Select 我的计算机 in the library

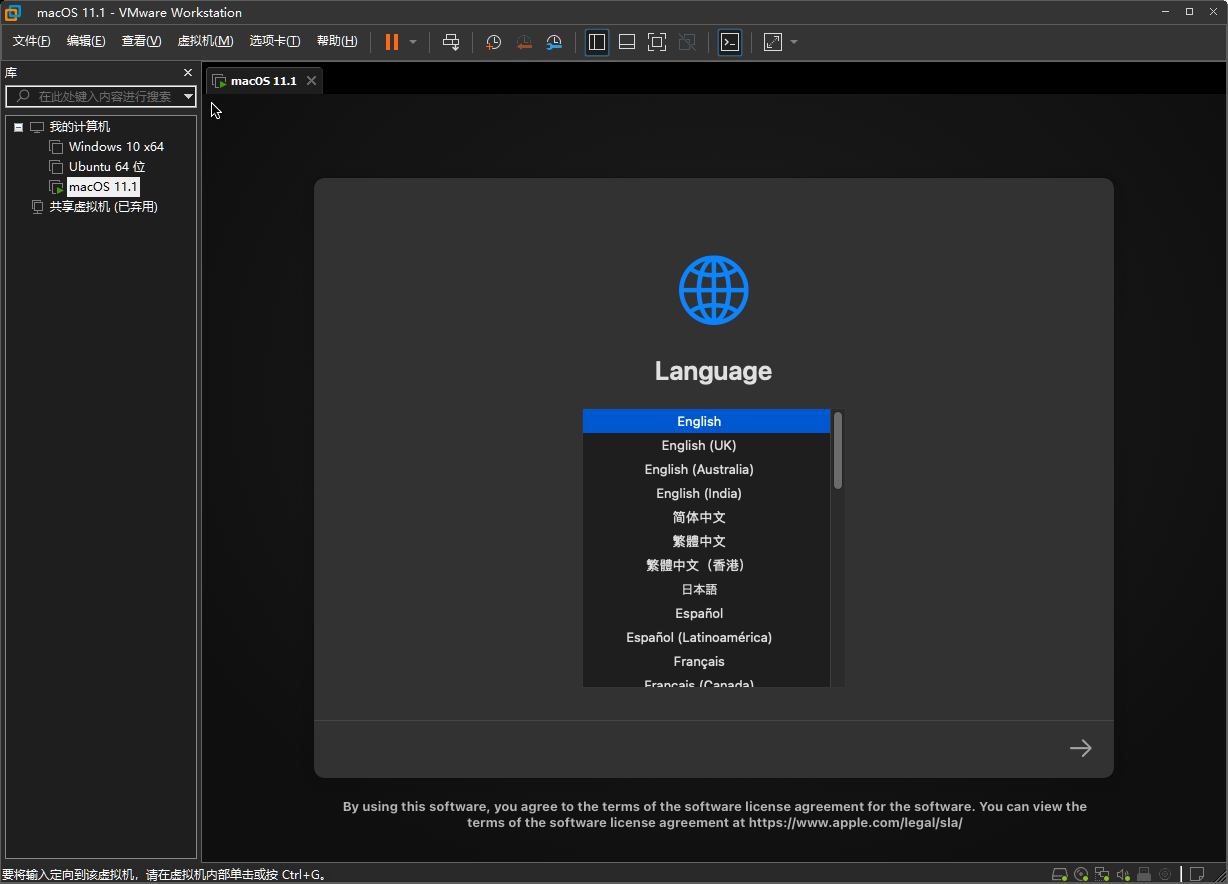[x=80, y=127]
